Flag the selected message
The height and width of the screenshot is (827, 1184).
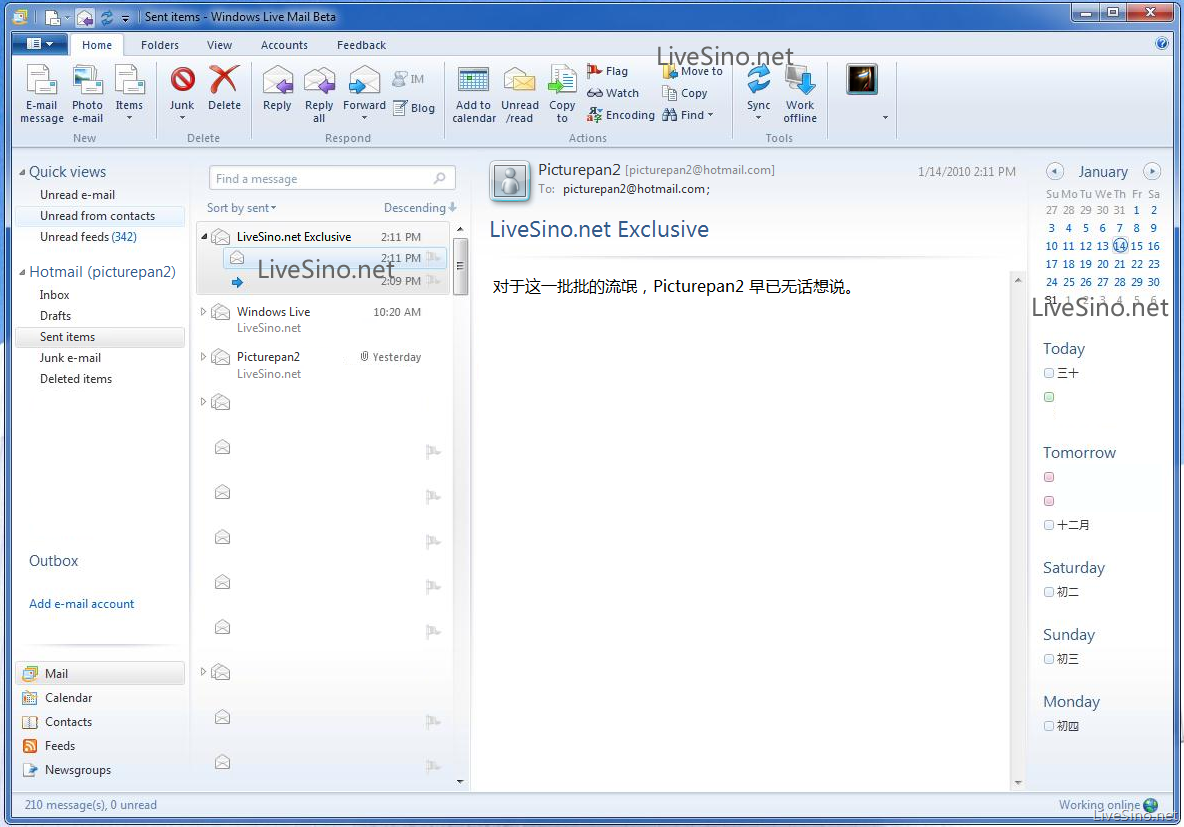[607, 71]
